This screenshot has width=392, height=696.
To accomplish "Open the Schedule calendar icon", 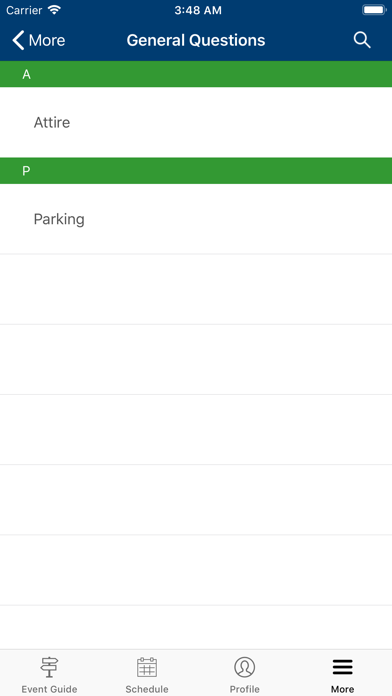I will (x=147, y=667).
